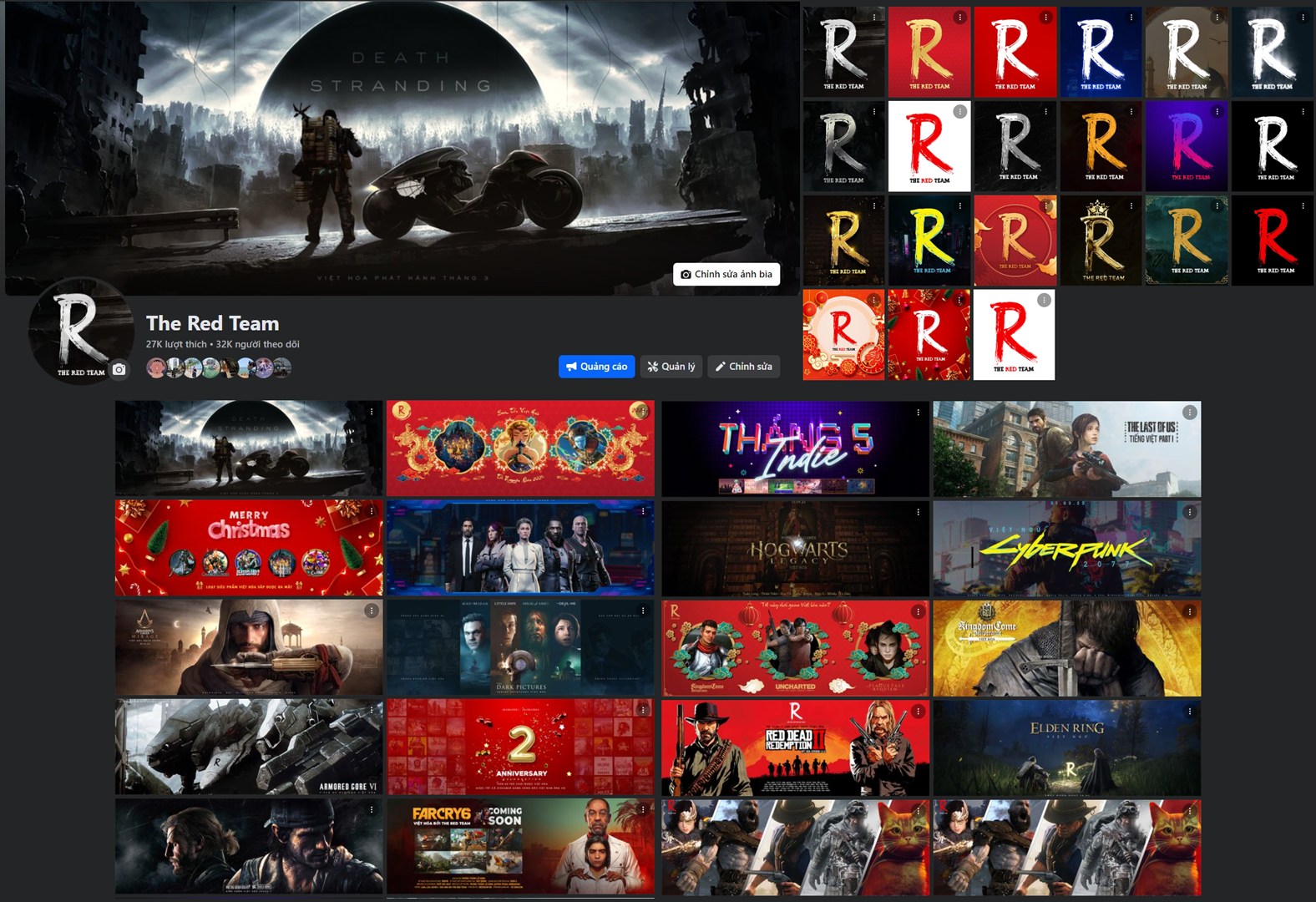Open the Death Stranding cover photo

pos(402,148)
